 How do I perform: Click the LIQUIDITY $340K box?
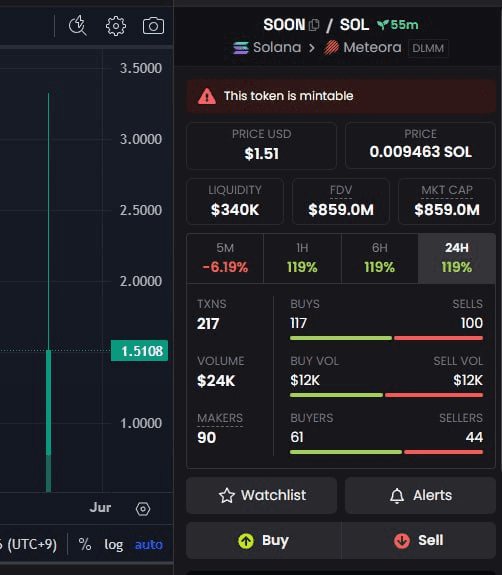pos(235,201)
